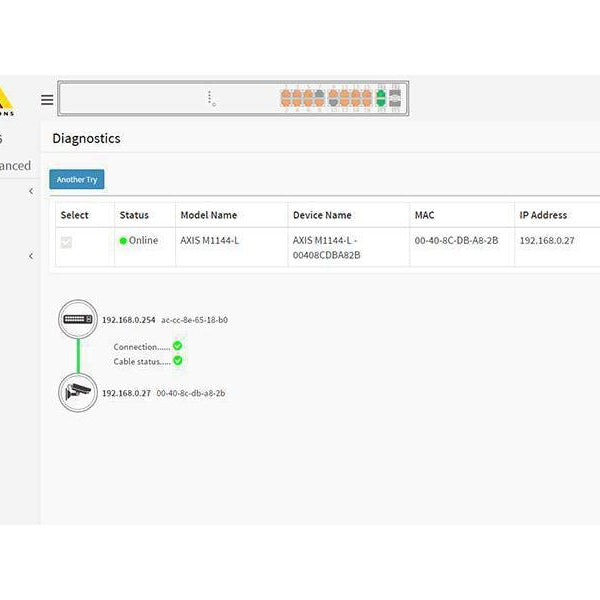The height and width of the screenshot is (600, 600).
Task: Click the gray port in first port group
Action: [320, 94]
